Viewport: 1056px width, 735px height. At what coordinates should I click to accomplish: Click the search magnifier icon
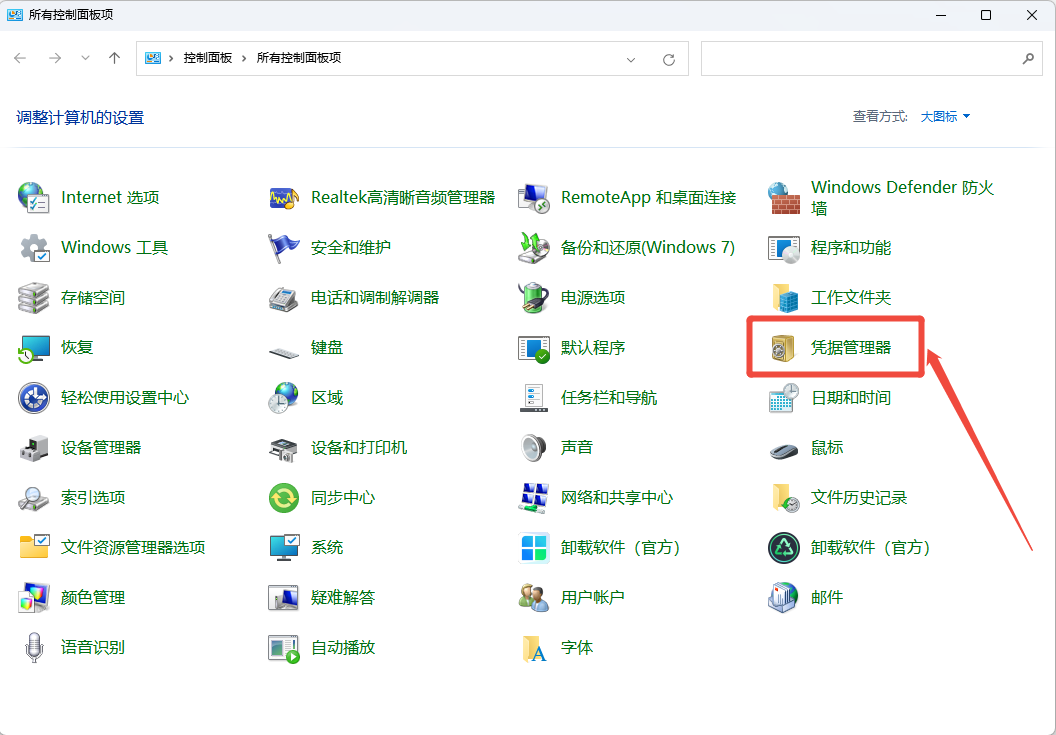pos(1028,59)
